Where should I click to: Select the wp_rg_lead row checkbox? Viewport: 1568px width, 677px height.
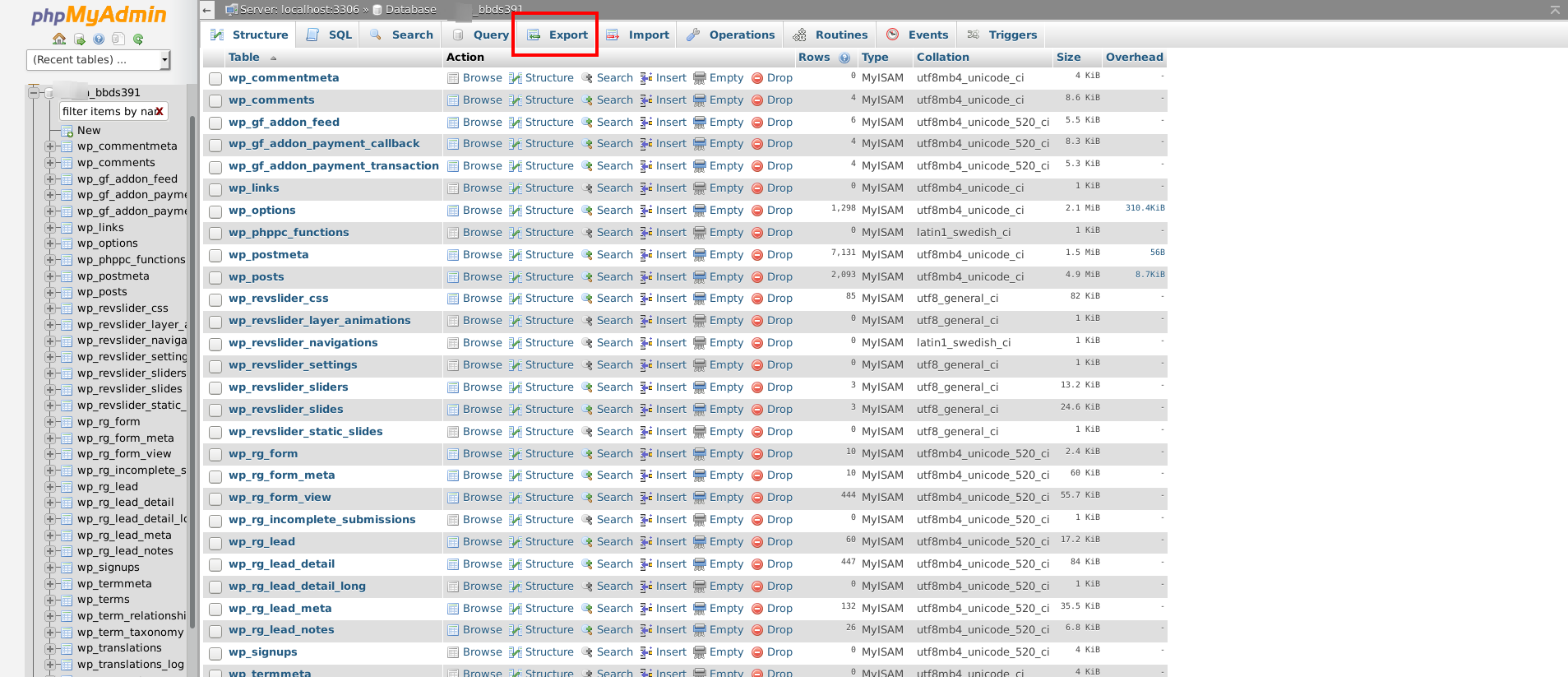215,543
